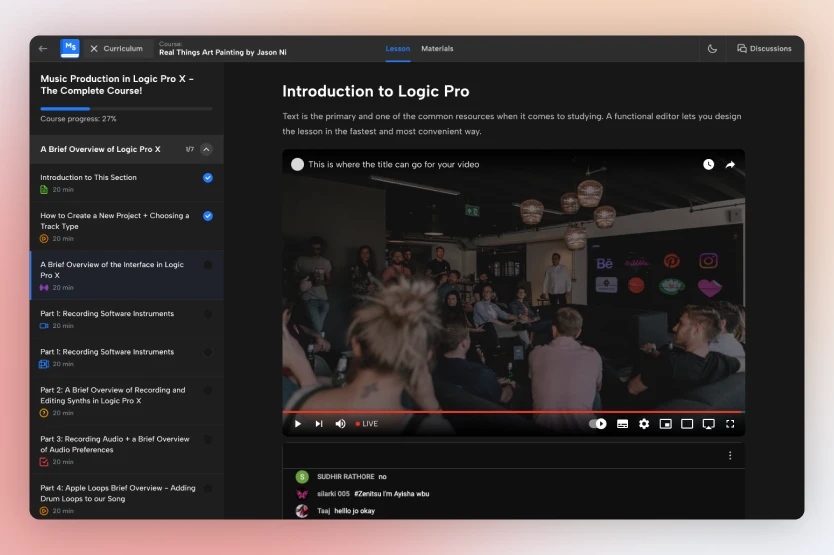
Task: Click Watch Later clock icon
Action: tap(708, 165)
